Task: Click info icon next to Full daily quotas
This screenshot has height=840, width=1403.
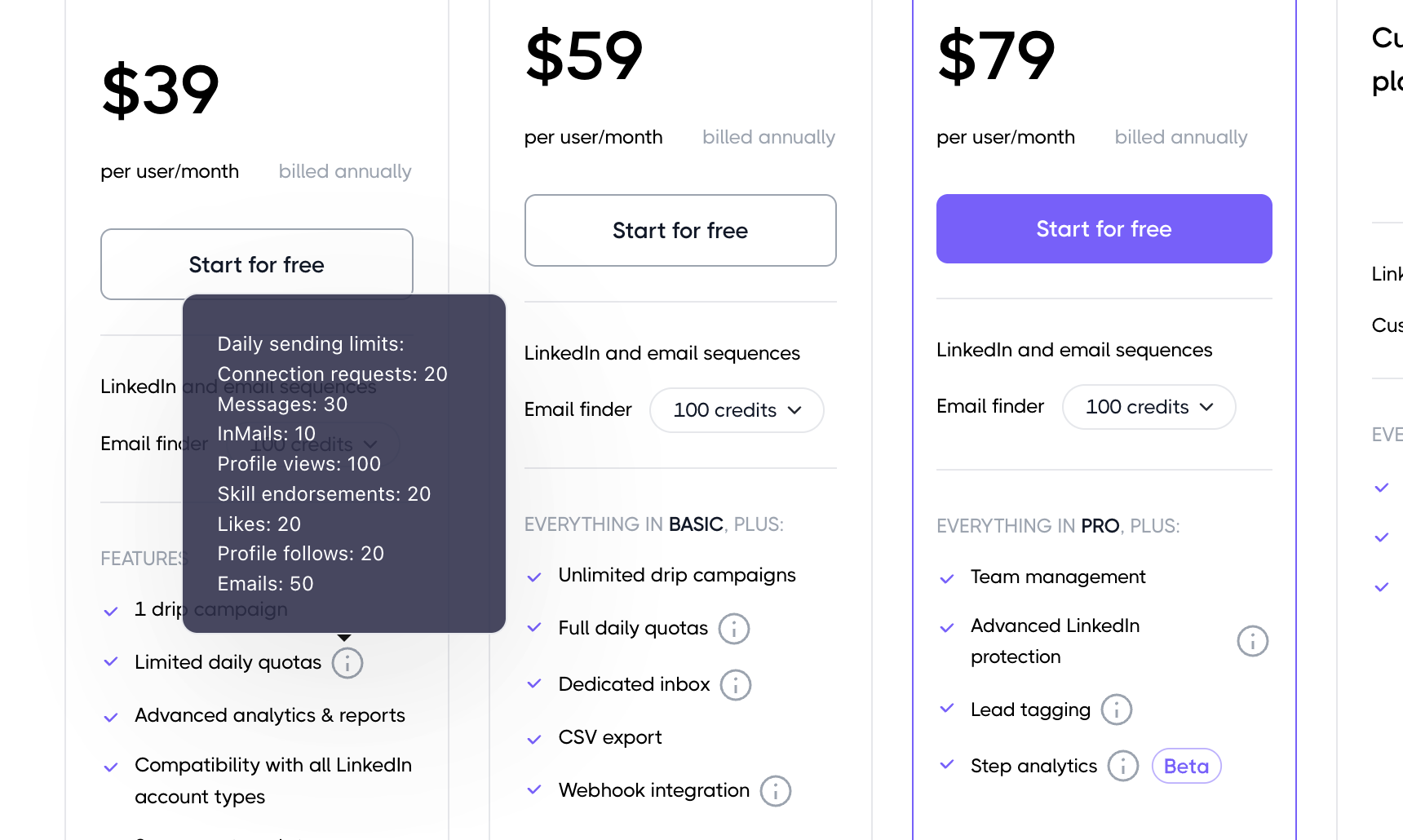Action: (x=734, y=629)
